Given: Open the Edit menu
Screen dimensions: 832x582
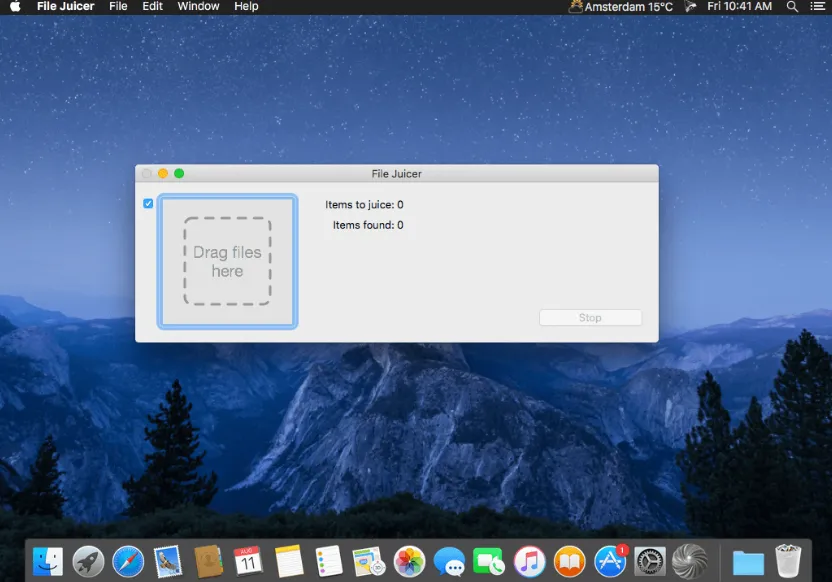Looking at the screenshot, I should 152,6.
